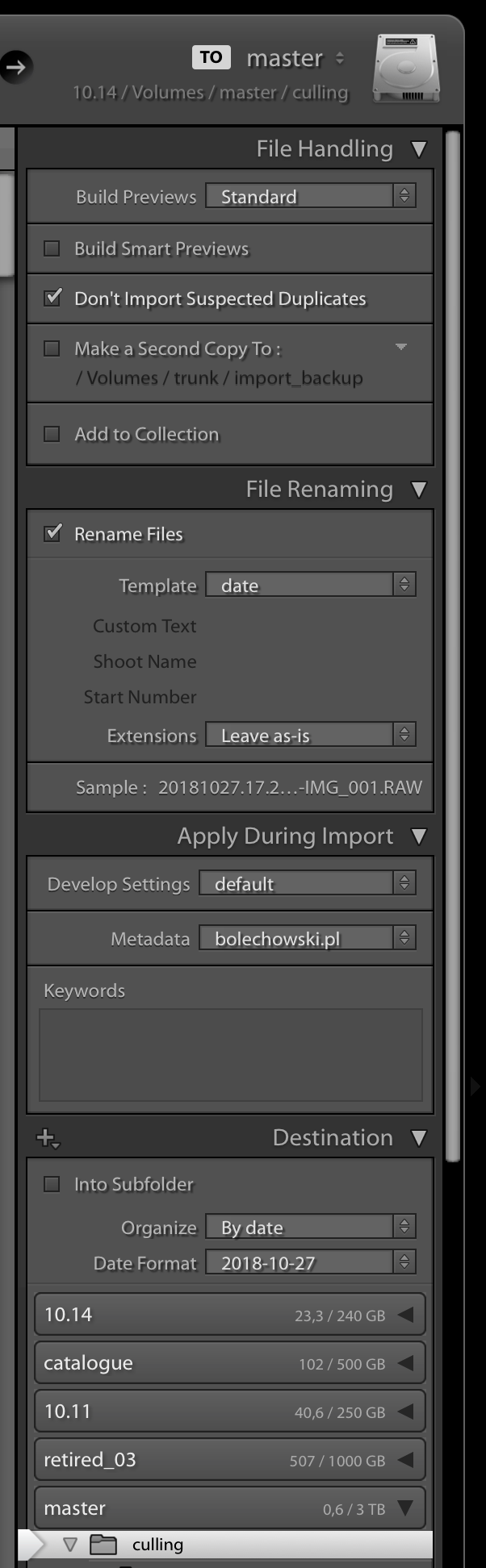Click the culling folder icon

pos(103,1545)
